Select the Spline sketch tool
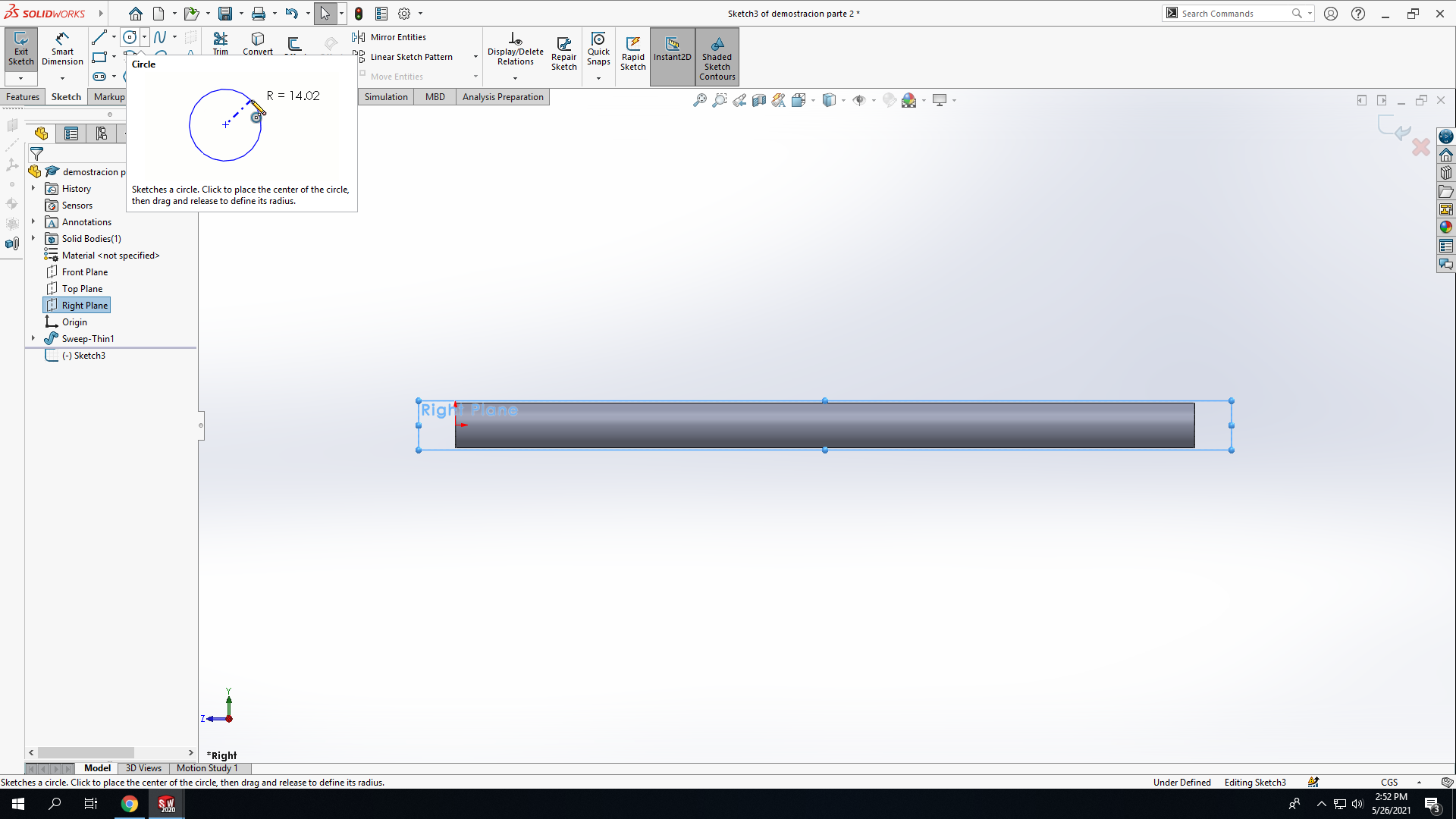 pyautogui.click(x=160, y=36)
